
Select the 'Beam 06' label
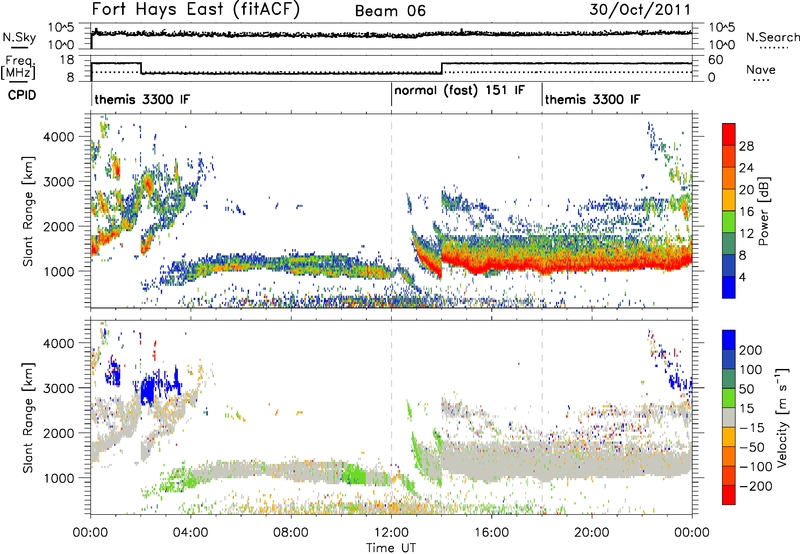[x=390, y=11]
